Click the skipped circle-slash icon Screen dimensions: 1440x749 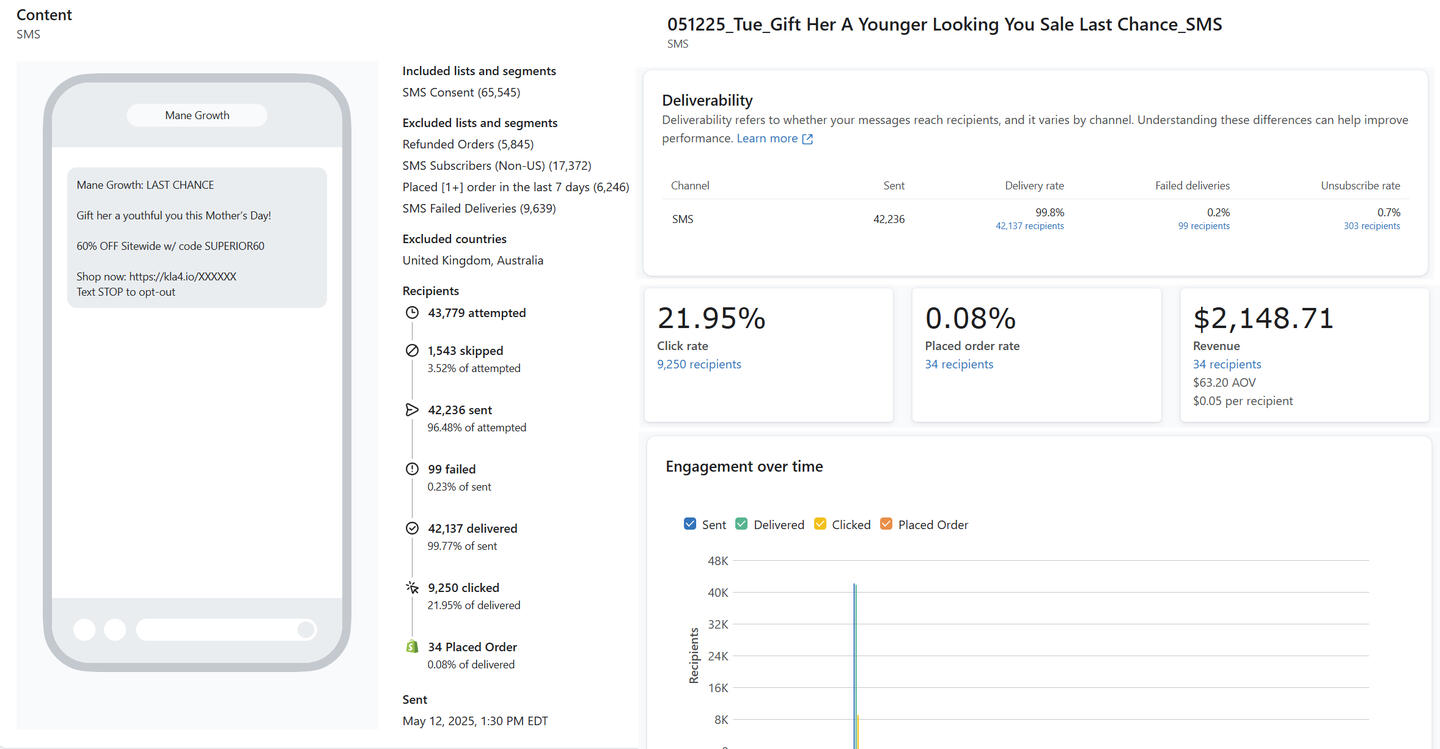tap(412, 351)
